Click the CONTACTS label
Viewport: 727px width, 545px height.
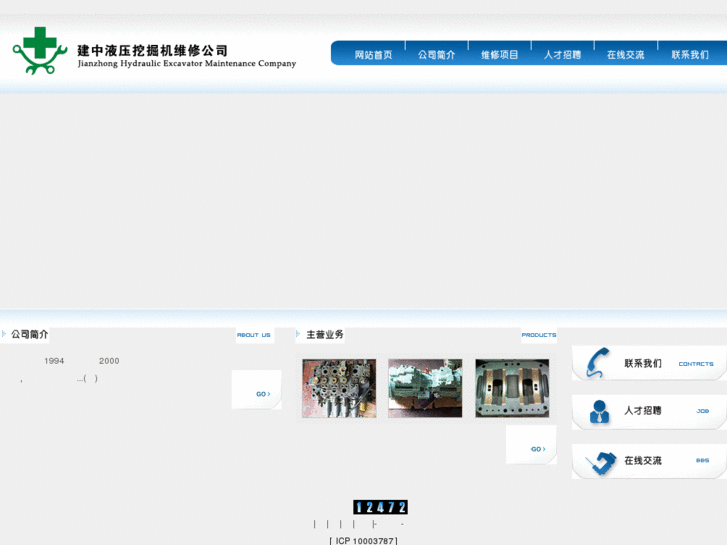[696, 364]
